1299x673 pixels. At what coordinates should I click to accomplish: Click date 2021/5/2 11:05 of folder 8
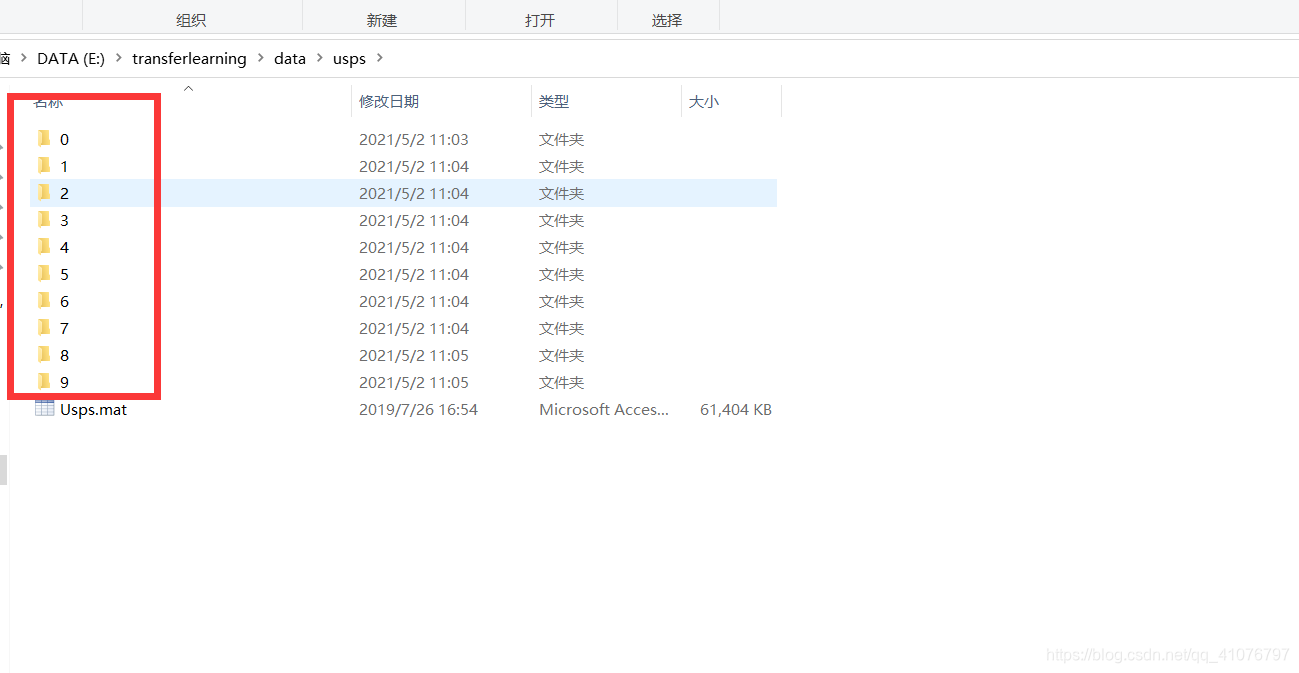(414, 355)
